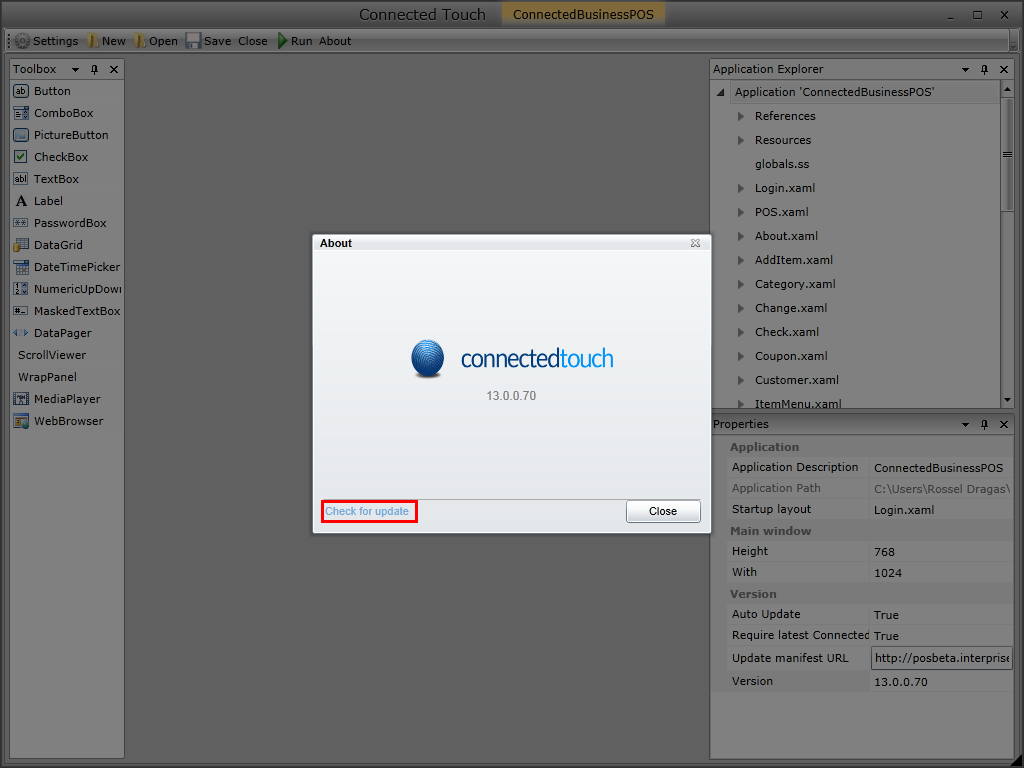Expand the POS.xaml node

point(741,212)
